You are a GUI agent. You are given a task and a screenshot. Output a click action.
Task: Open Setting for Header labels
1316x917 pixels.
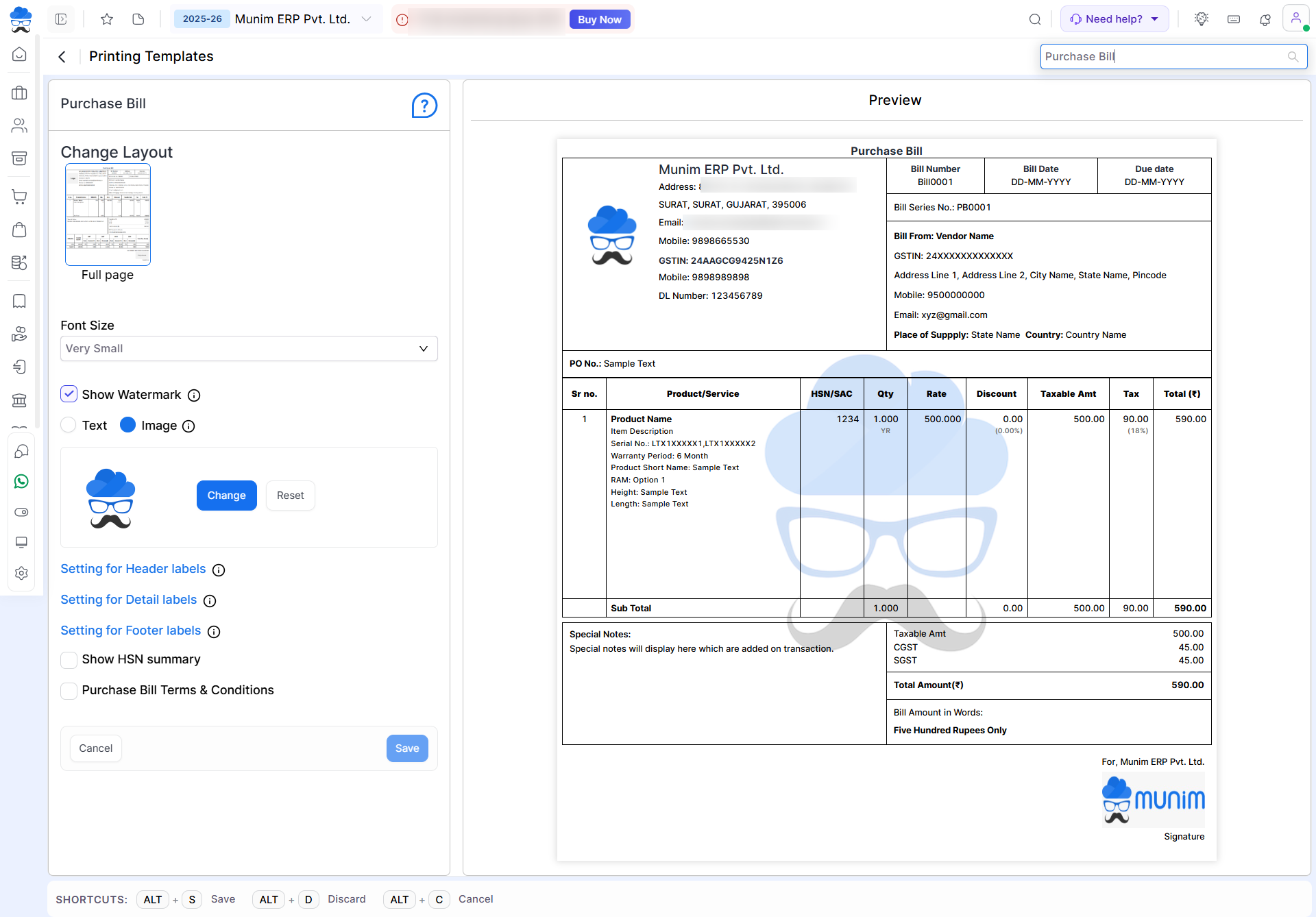pyautogui.click(x=133, y=569)
